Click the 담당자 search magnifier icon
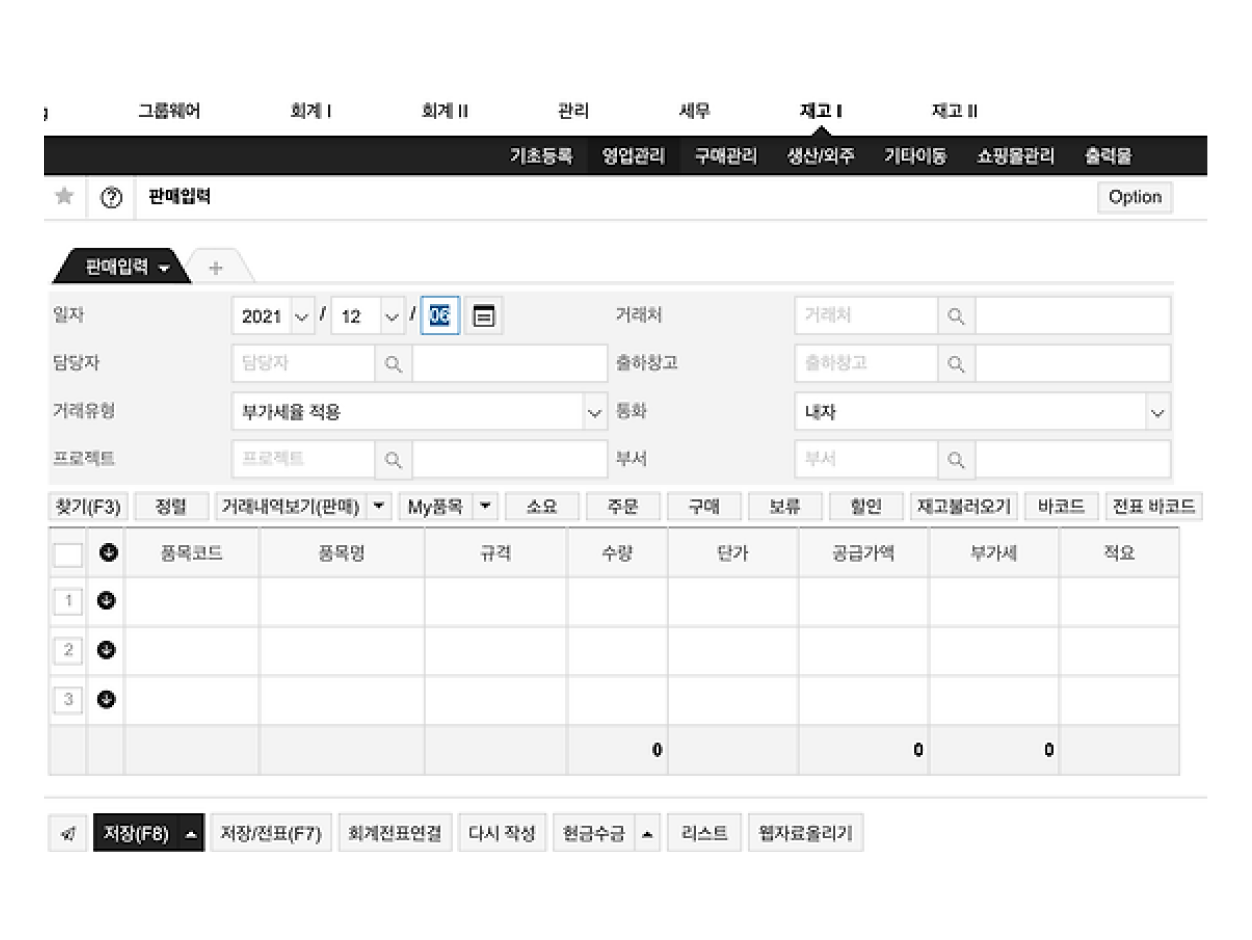1252x940 pixels. pyautogui.click(x=393, y=364)
